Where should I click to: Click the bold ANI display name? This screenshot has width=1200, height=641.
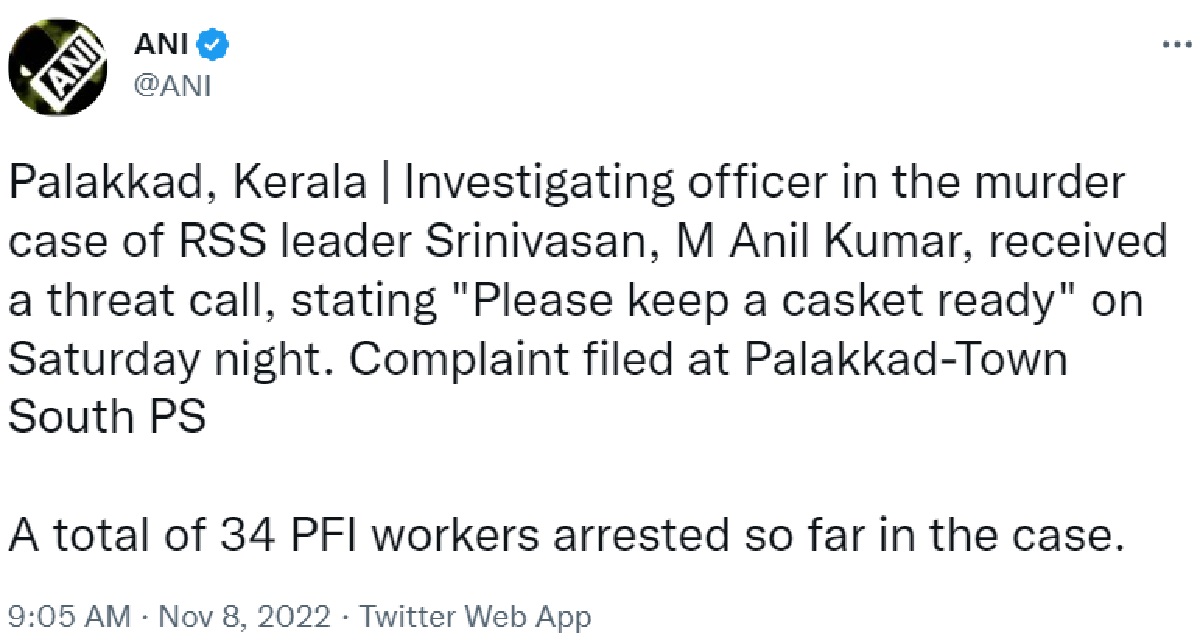point(164,46)
